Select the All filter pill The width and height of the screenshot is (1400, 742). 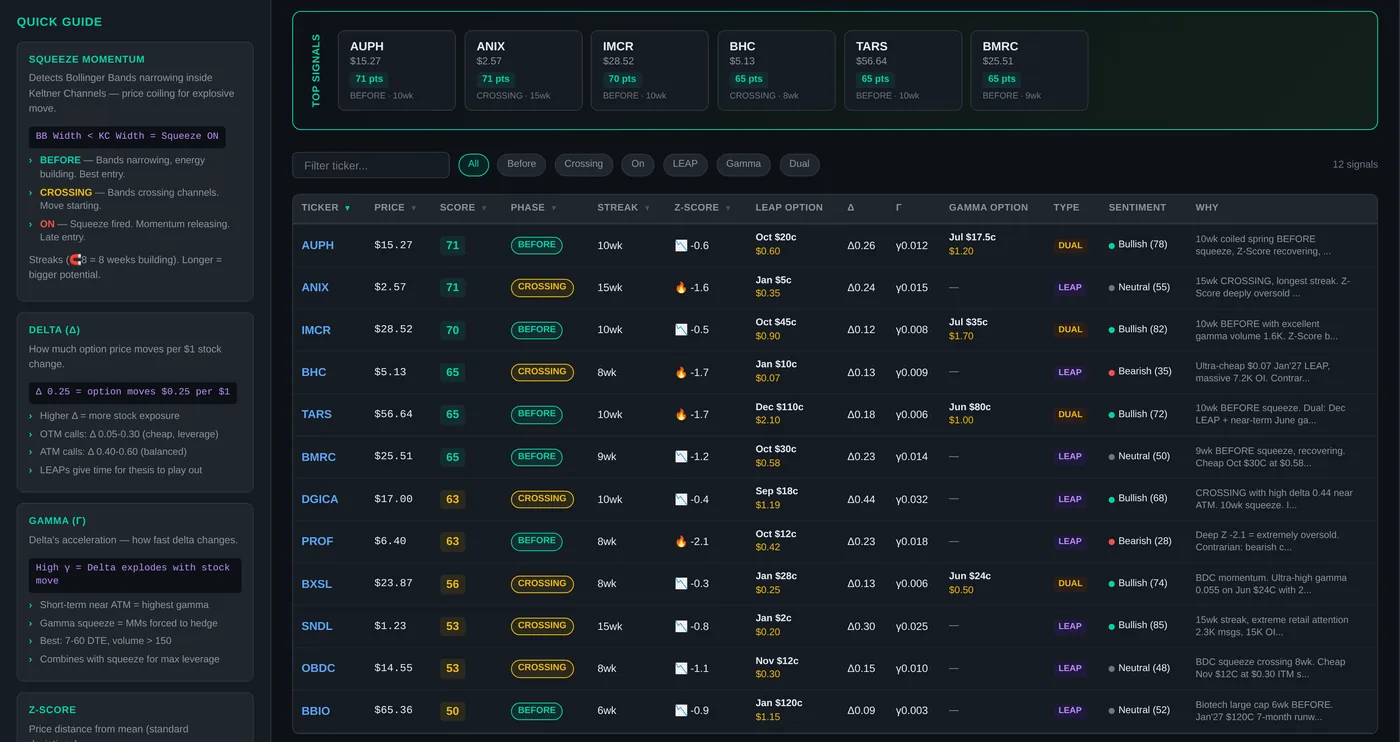click(474, 164)
